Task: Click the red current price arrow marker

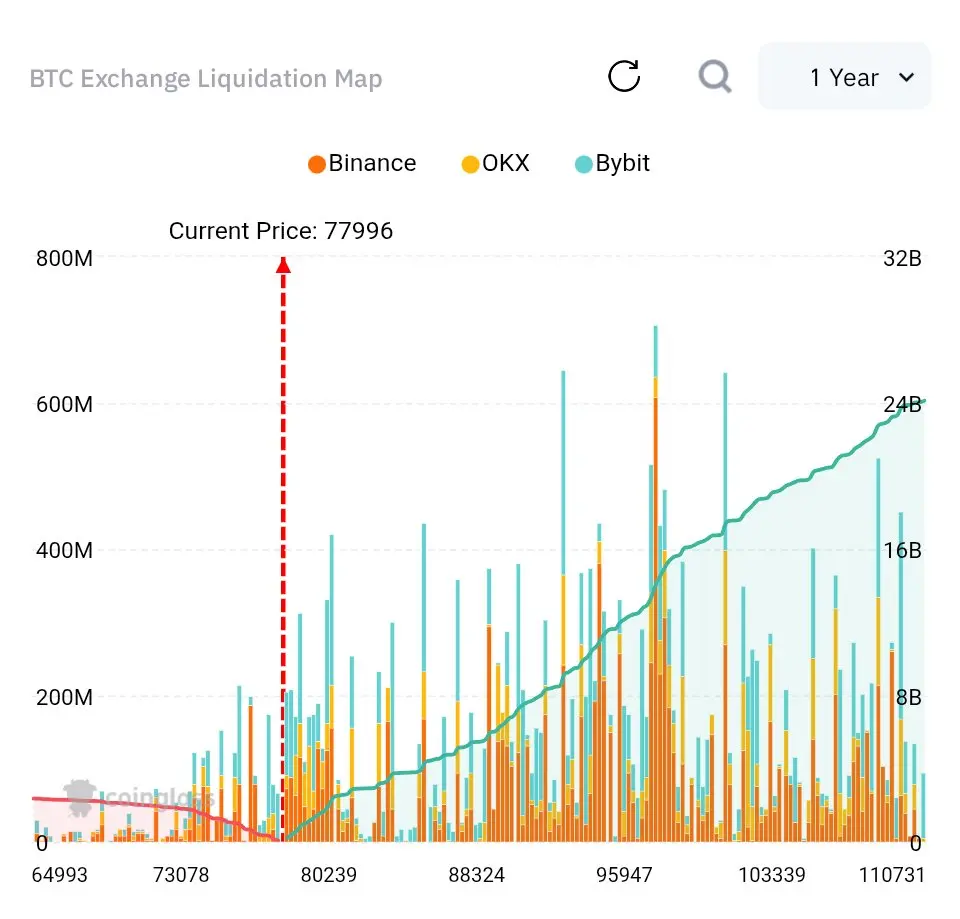Action: [x=283, y=265]
